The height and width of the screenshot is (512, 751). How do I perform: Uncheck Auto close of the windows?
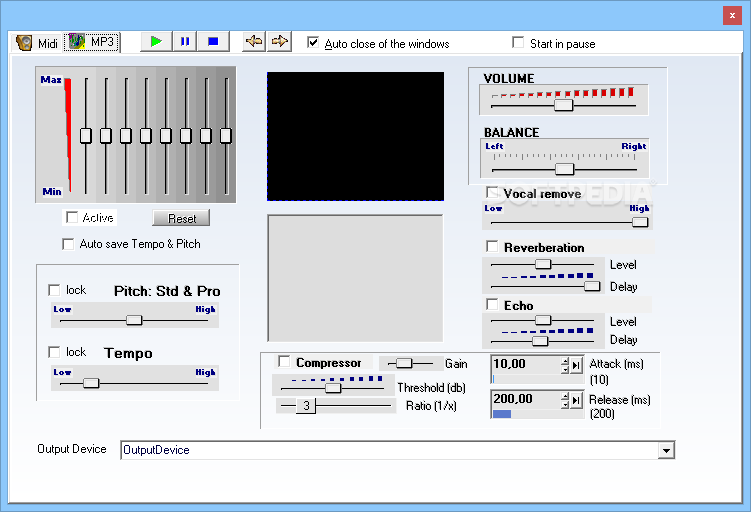(x=313, y=43)
